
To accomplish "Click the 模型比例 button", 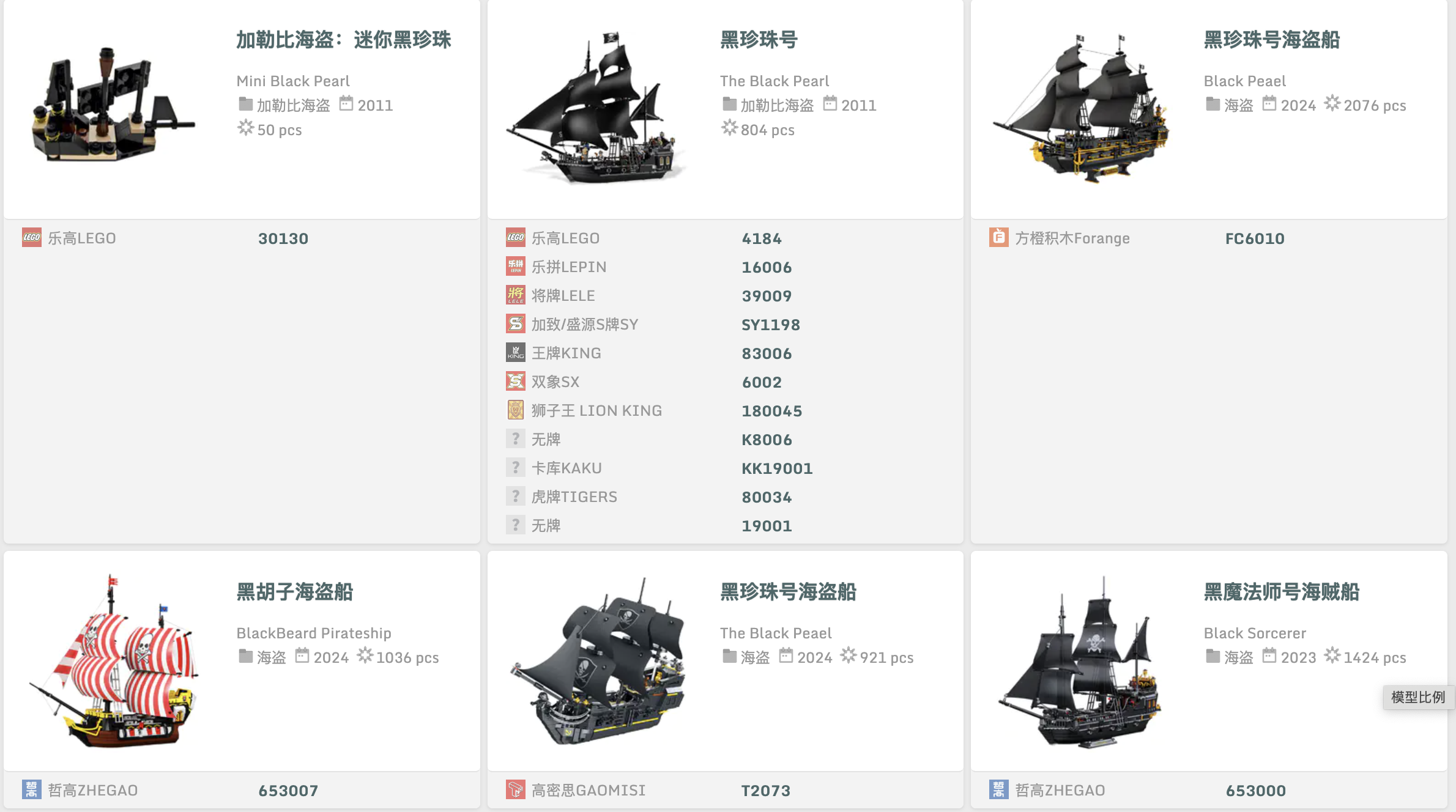I will (x=1418, y=697).
